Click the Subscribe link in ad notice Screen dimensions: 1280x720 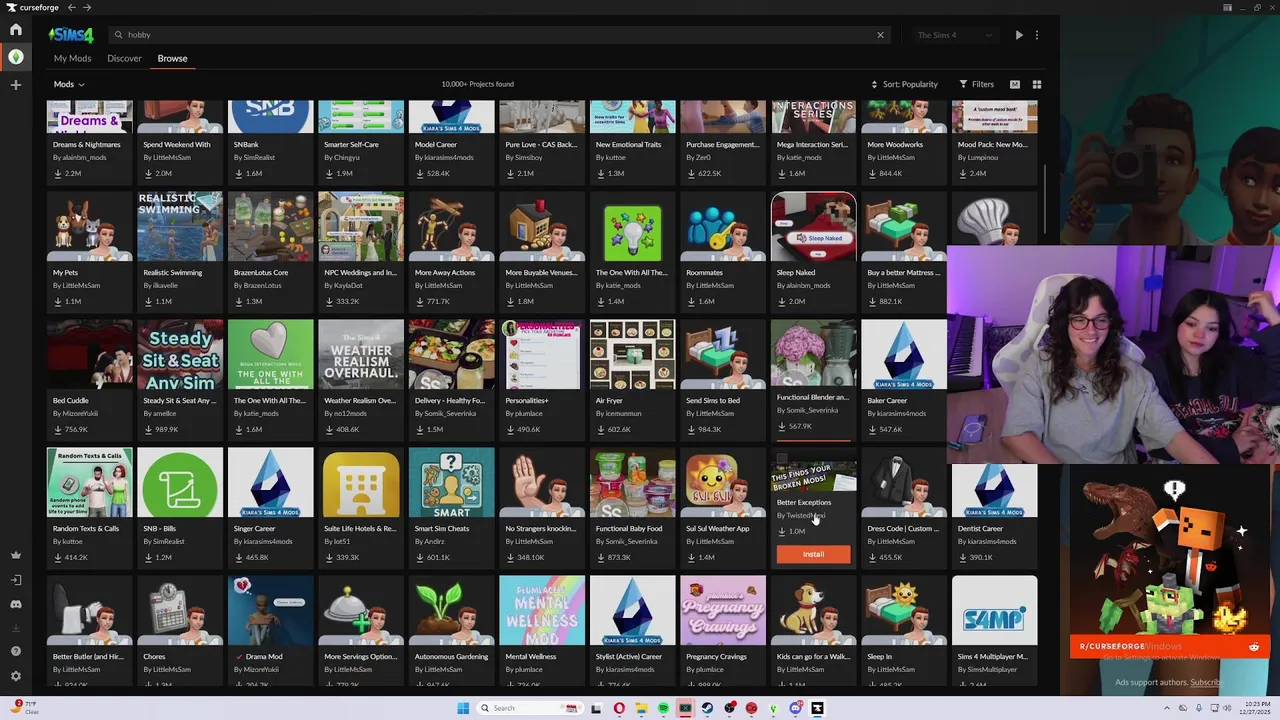click(x=1205, y=682)
